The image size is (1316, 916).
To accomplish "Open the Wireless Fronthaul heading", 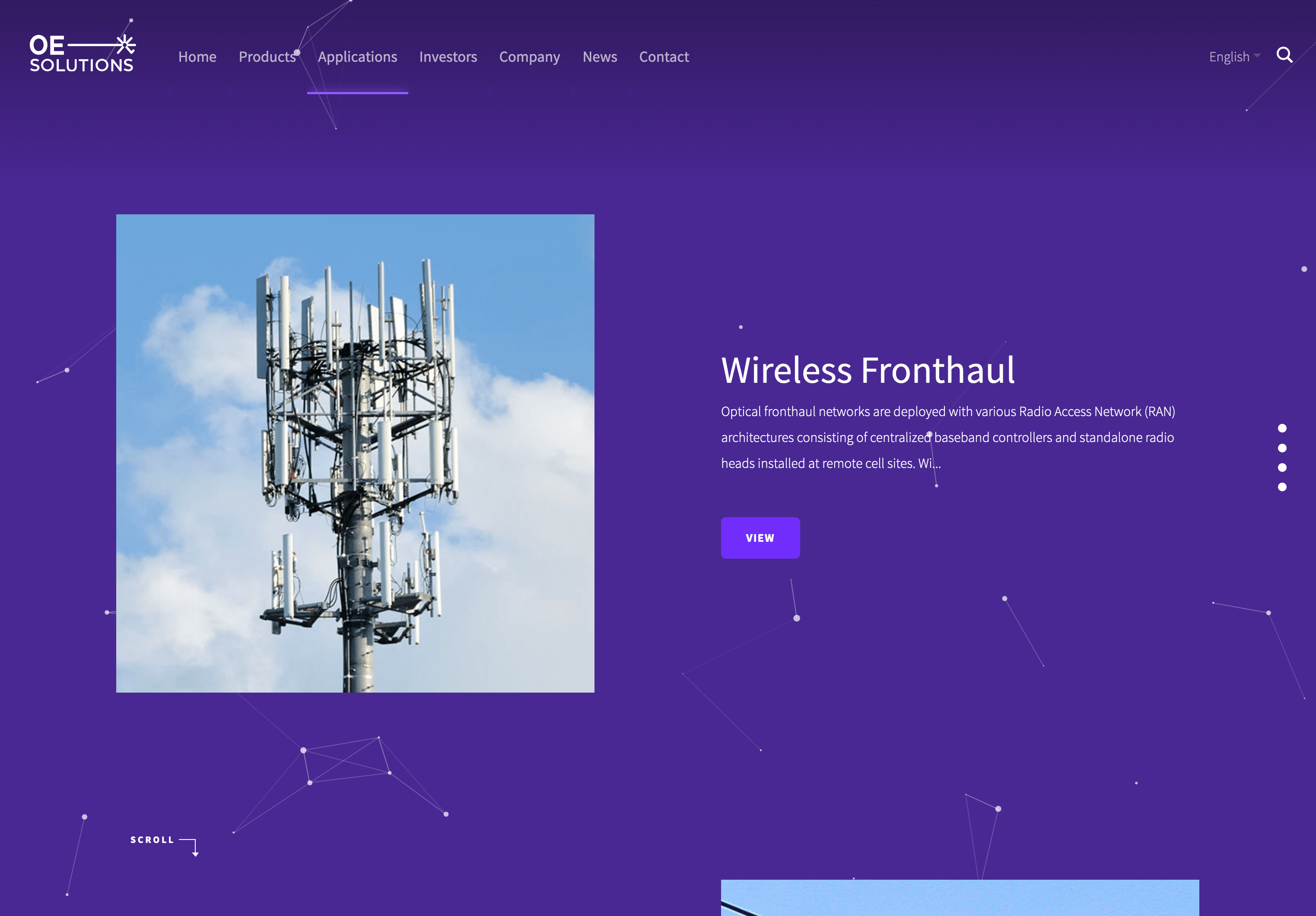I will pyautogui.click(x=868, y=370).
